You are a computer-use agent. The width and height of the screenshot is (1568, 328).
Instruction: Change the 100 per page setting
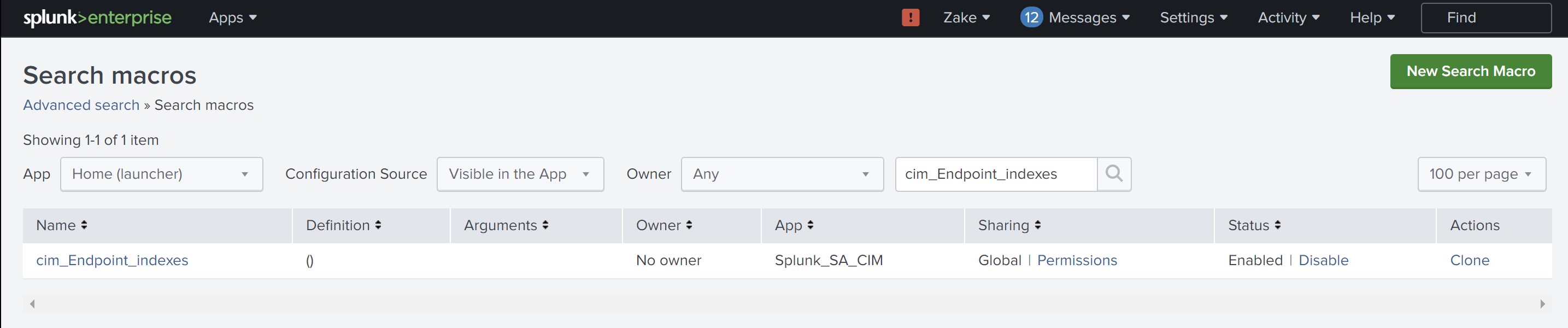(1481, 174)
